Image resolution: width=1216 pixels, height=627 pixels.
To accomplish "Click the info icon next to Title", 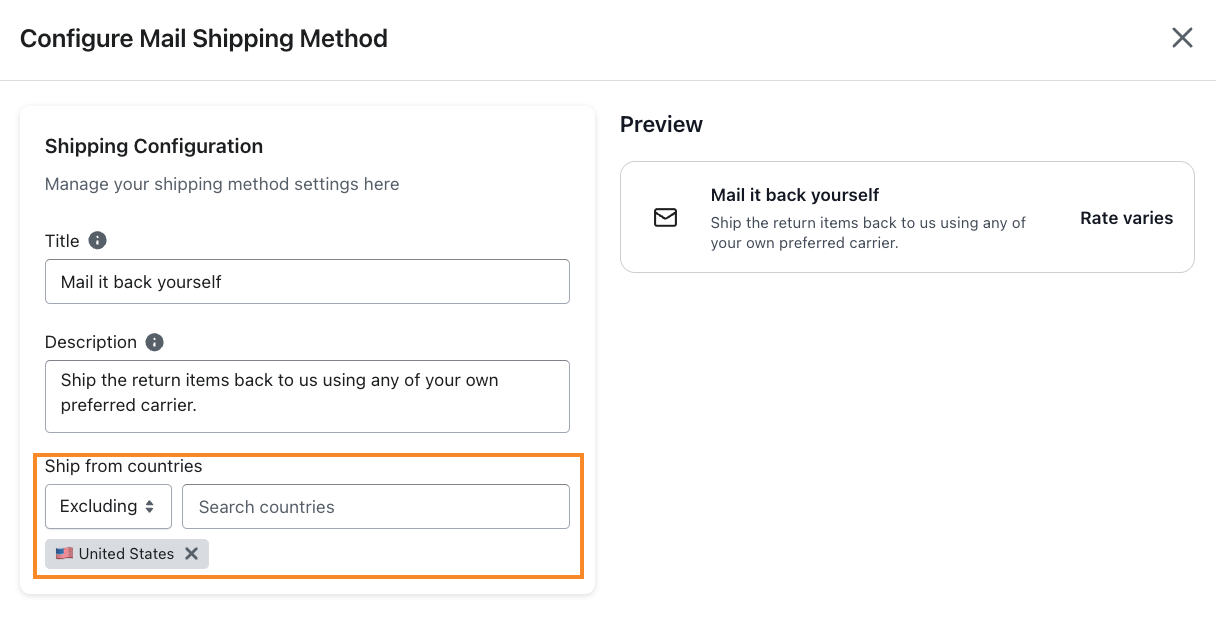I will coord(97,240).
